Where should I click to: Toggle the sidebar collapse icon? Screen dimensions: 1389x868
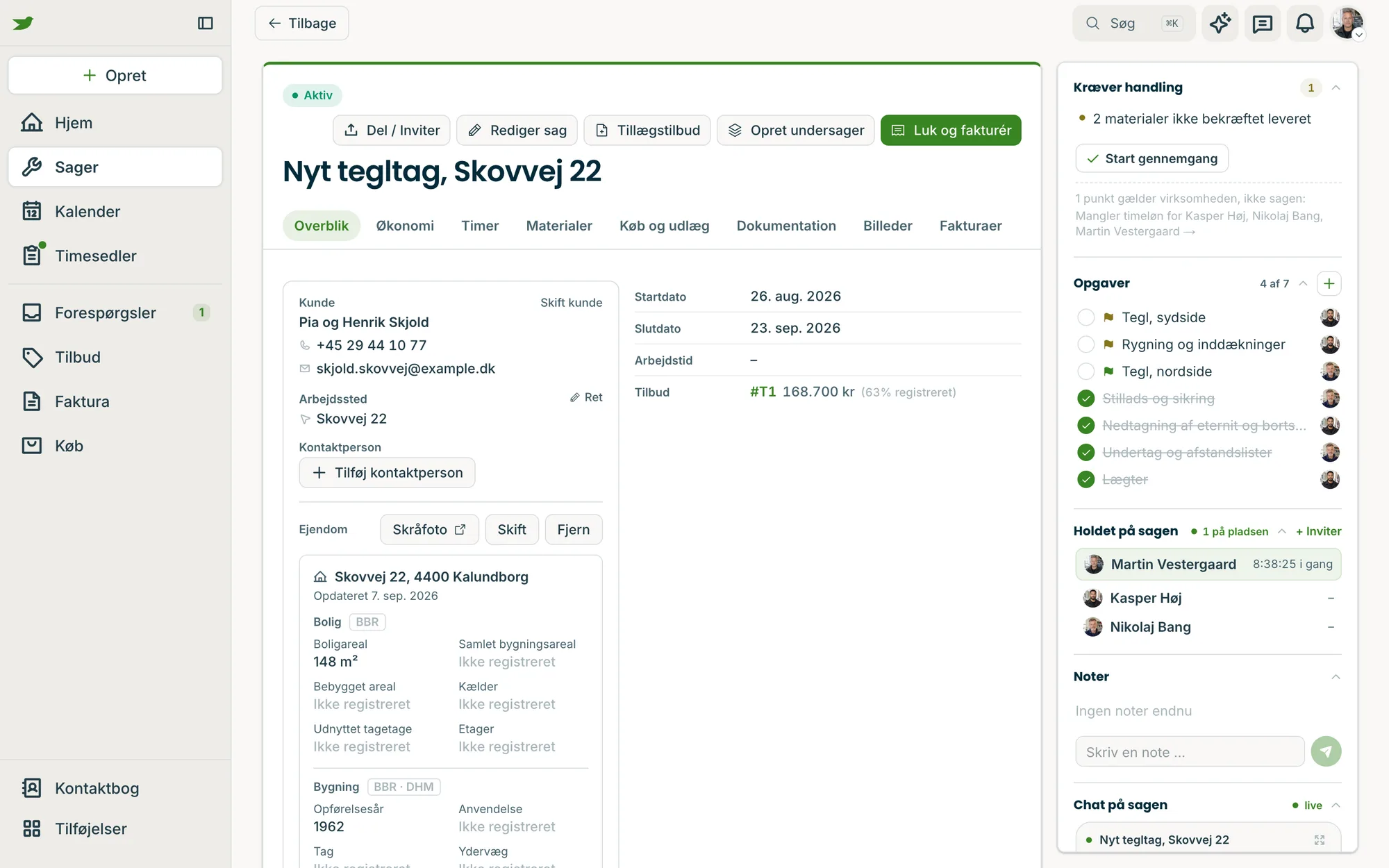point(205,23)
